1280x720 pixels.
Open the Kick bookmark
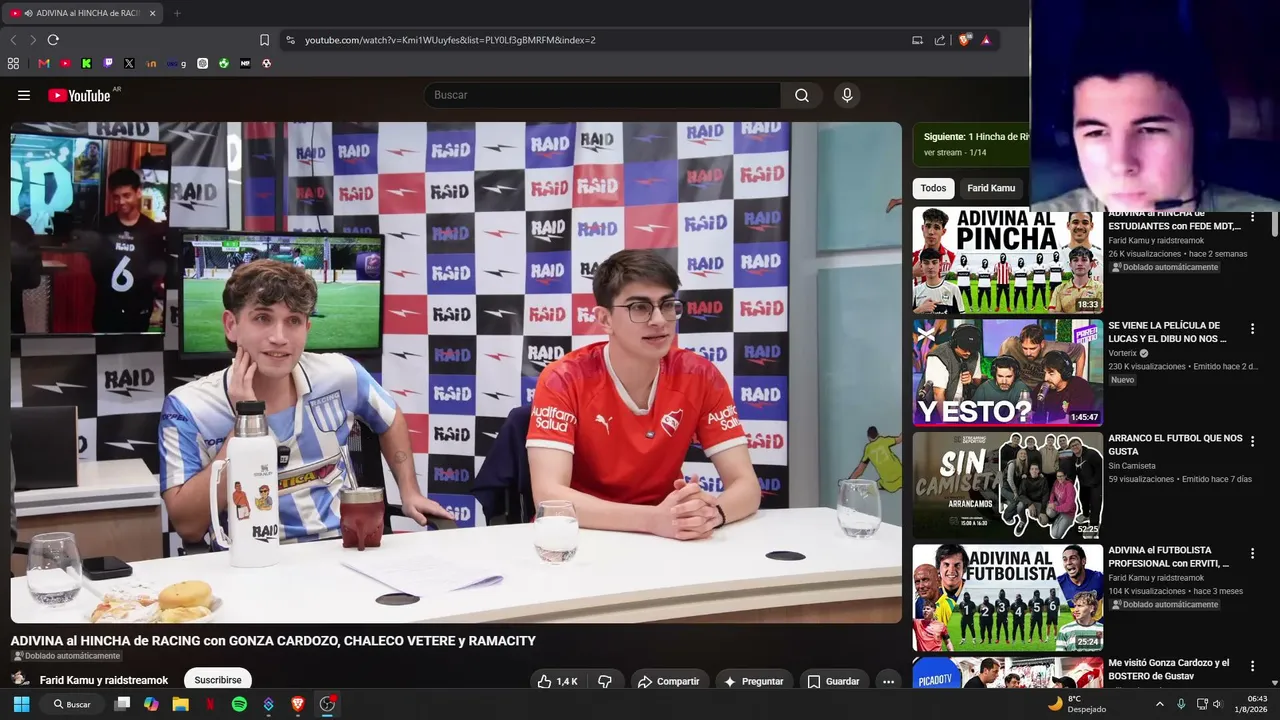(87, 63)
